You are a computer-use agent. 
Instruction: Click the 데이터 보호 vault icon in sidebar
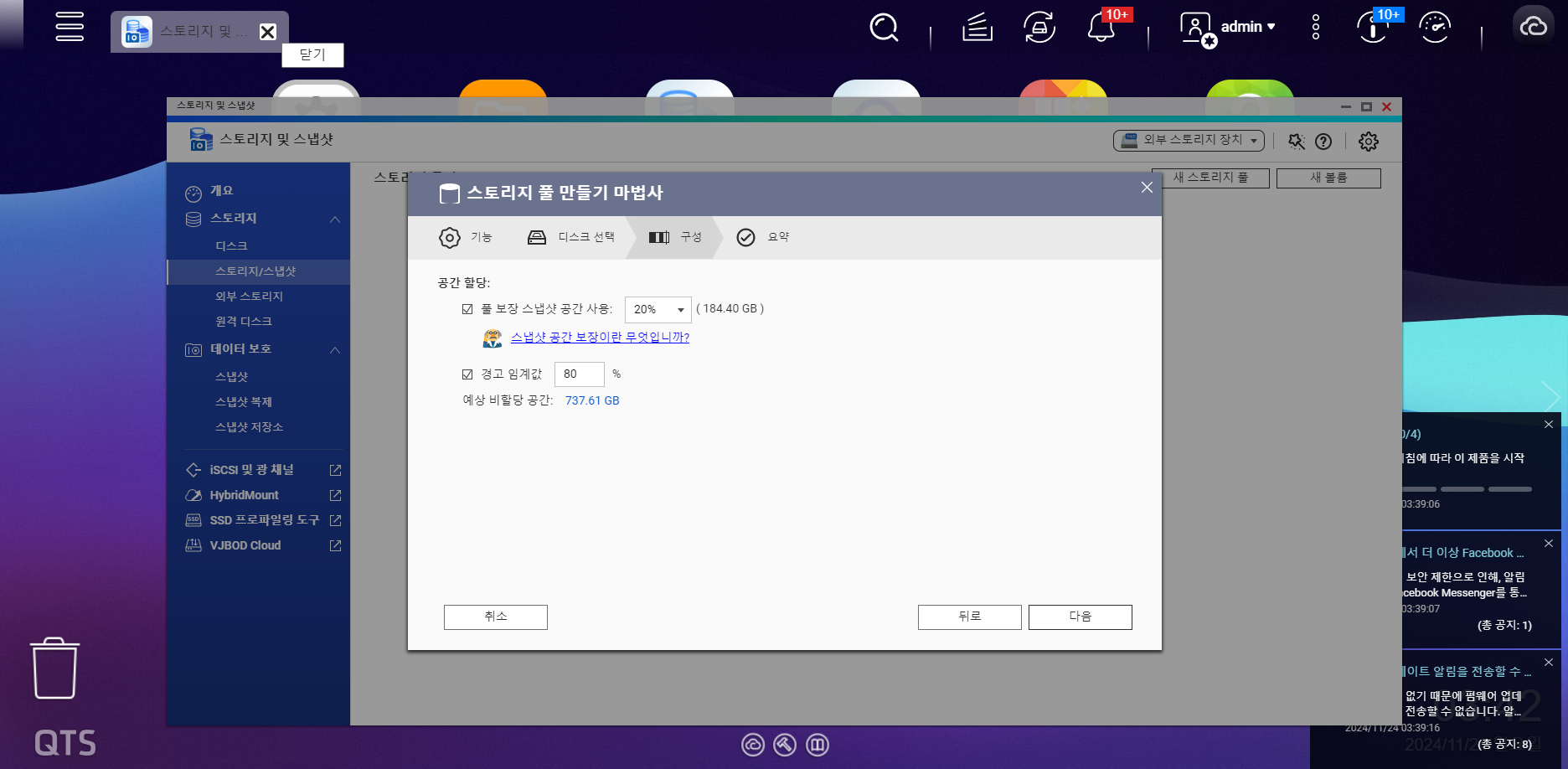click(193, 350)
